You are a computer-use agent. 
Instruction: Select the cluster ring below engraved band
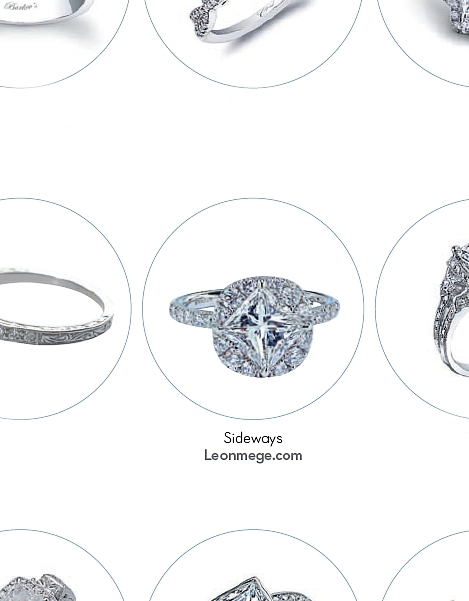point(57,565)
